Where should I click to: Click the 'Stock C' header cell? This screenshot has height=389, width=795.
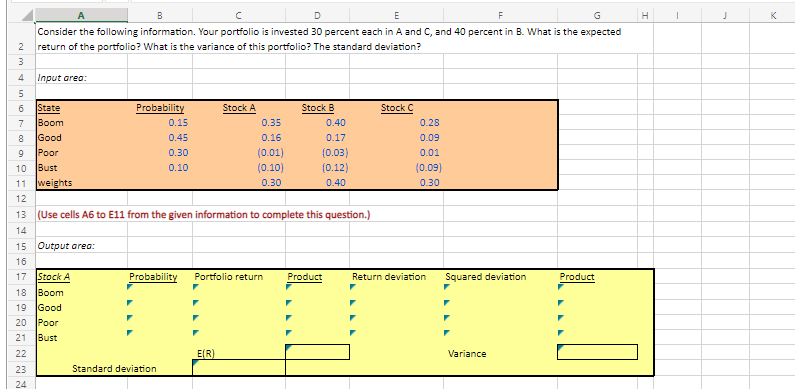coord(397,108)
